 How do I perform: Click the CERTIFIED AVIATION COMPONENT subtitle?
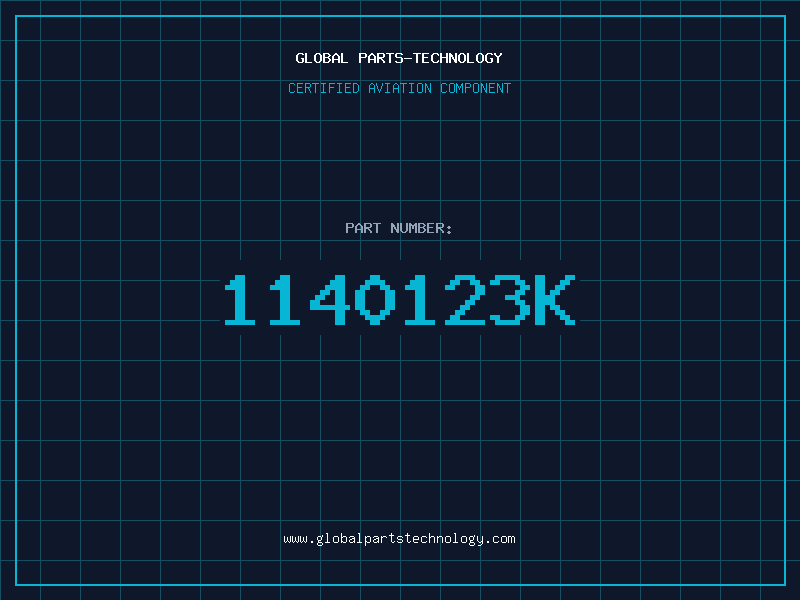pos(399,88)
